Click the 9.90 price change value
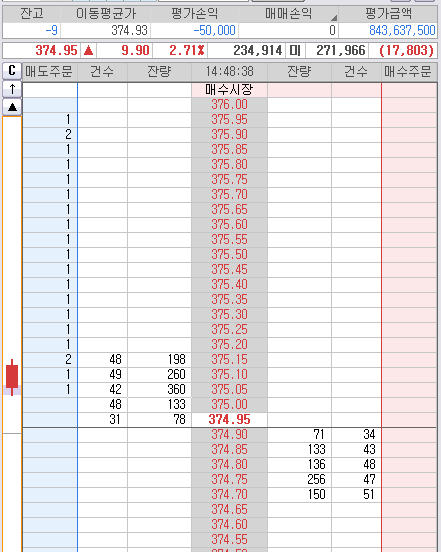 coord(136,50)
